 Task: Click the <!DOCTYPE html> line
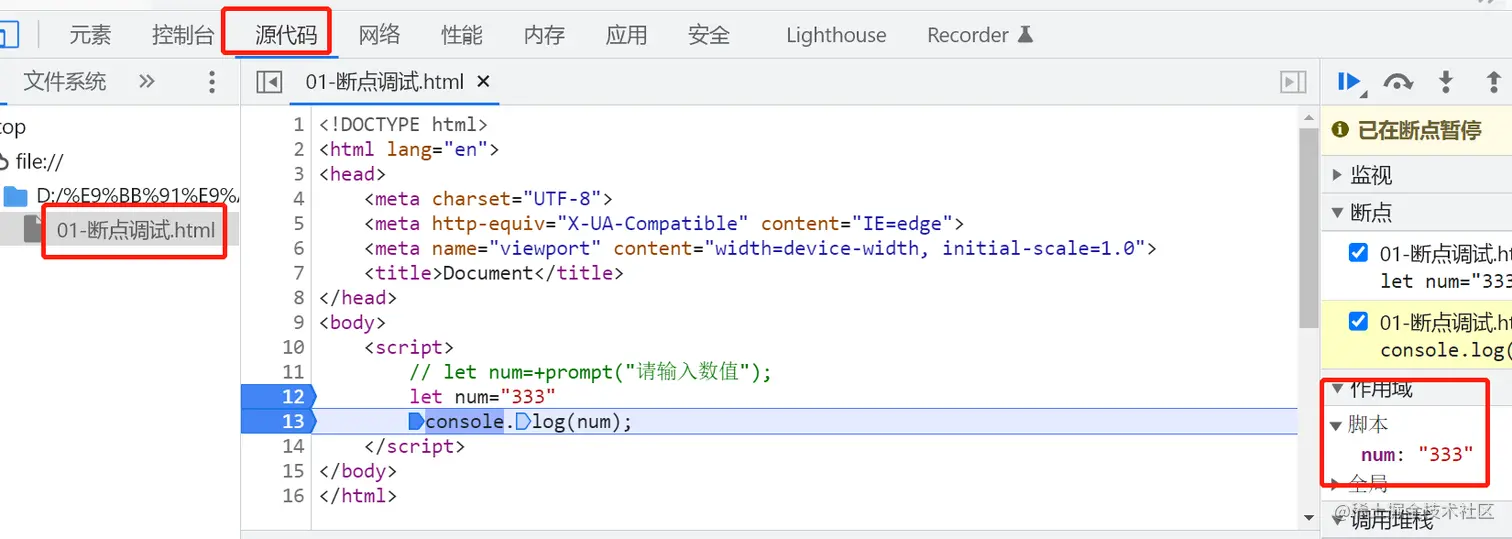[x=403, y=125]
